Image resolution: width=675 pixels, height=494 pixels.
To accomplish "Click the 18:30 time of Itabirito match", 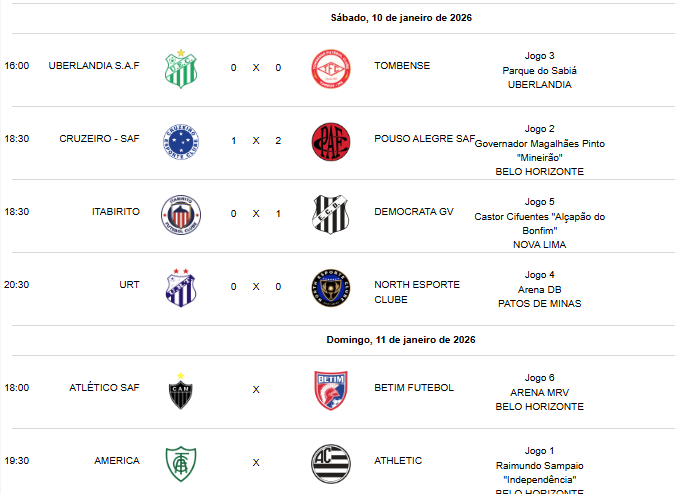I will click(x=17, y=212).
